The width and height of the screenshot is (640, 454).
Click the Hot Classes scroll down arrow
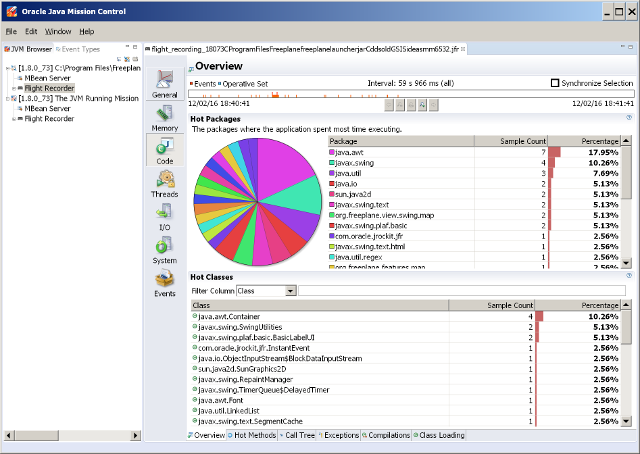click(x=626, y=421)
